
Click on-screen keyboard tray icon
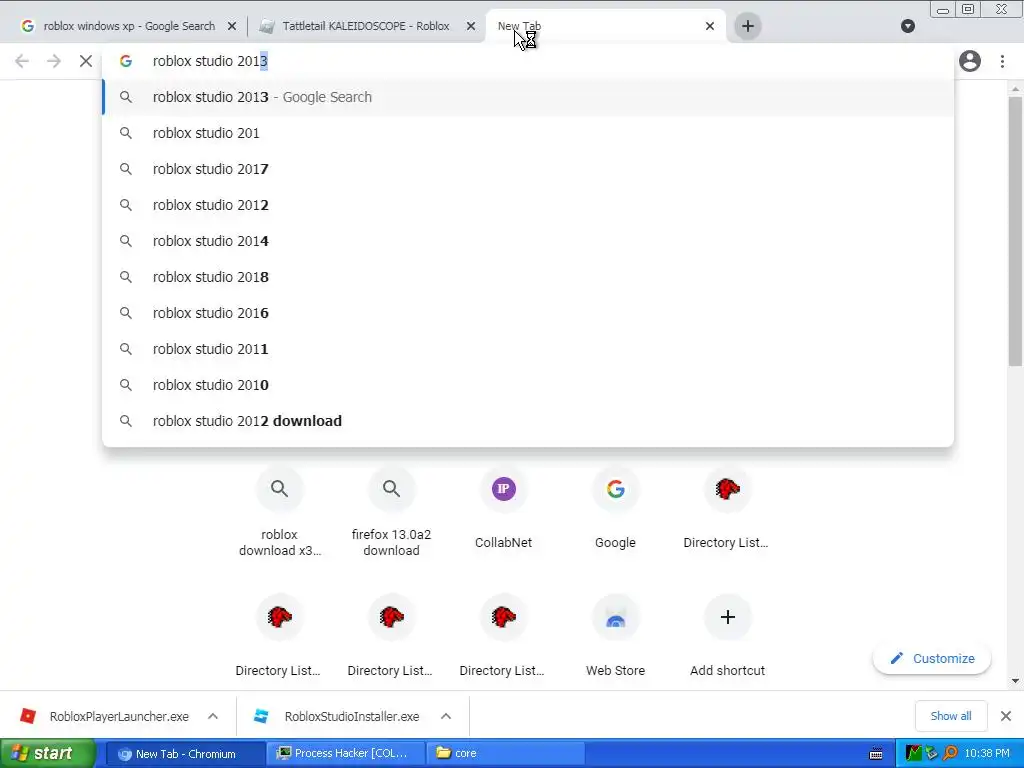click(x=876, y=754)
